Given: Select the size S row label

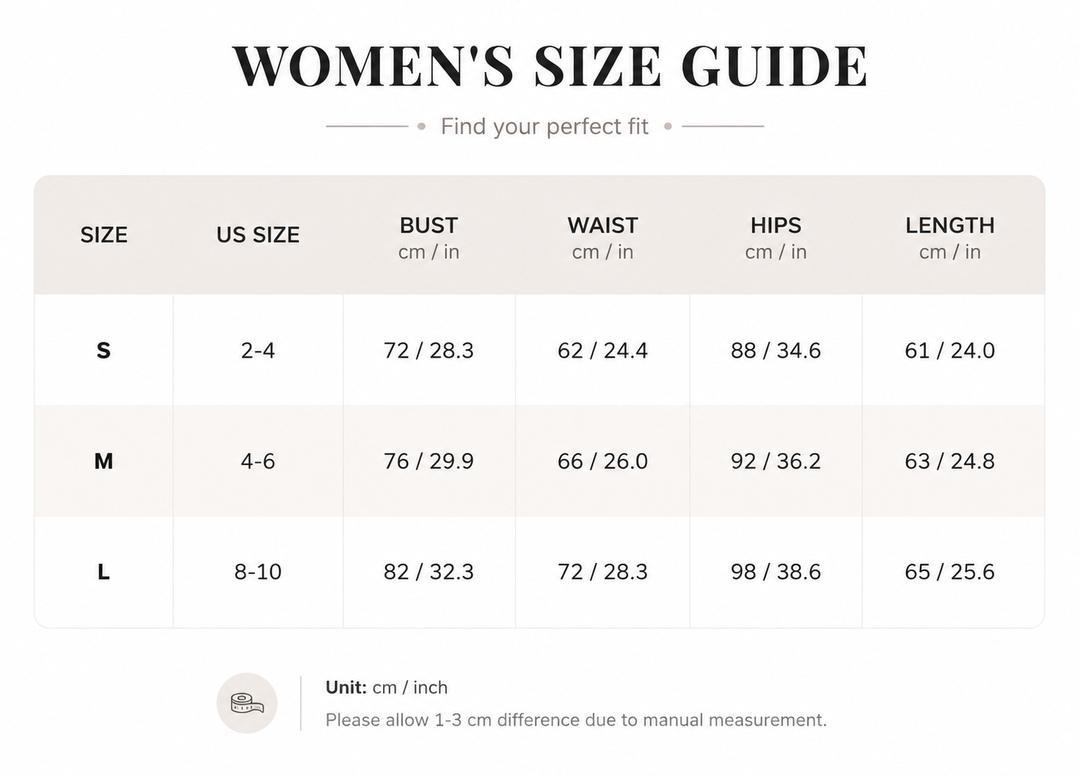Looking at the screenshot, I should click(x=103, y=351).
